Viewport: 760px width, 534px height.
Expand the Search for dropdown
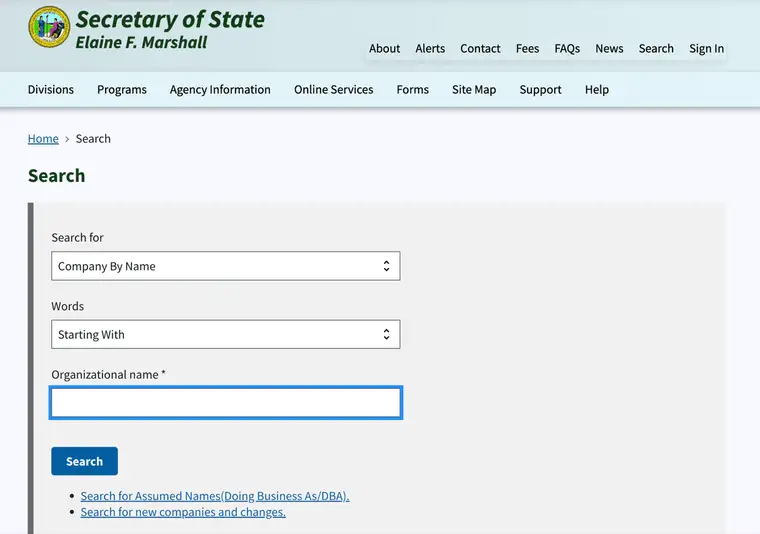click(x=226, y=266)
